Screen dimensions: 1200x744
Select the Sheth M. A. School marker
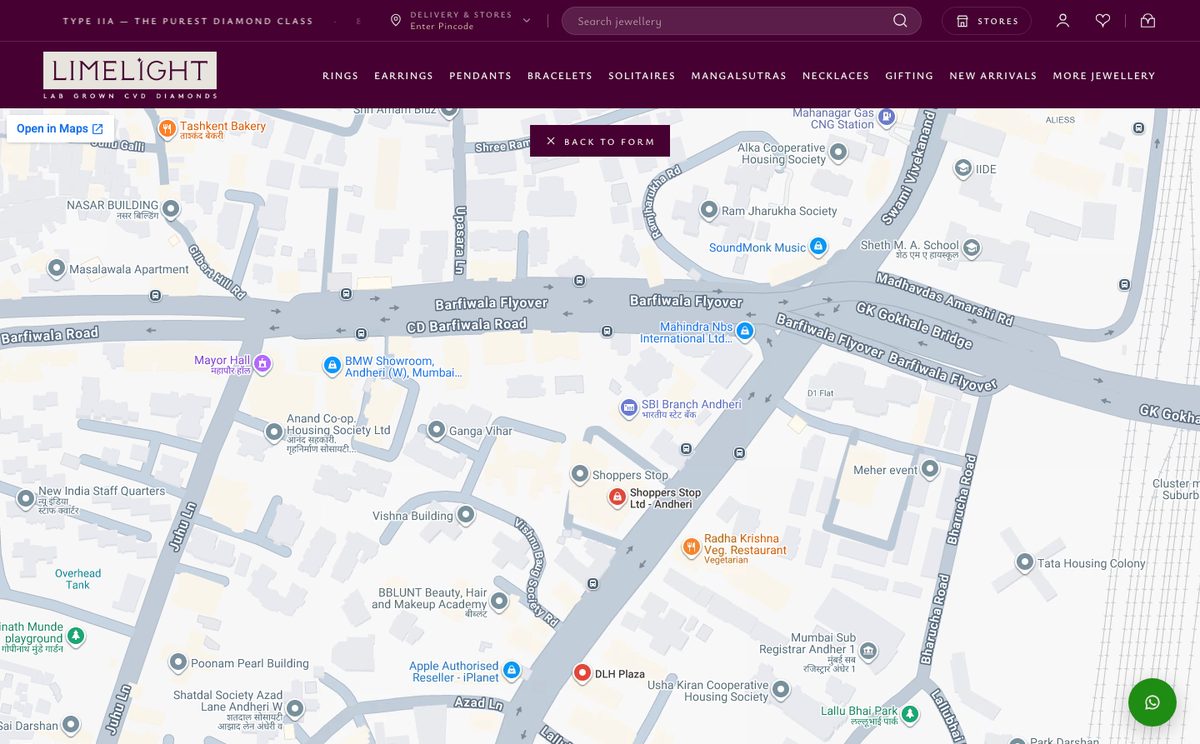point(971,248)
